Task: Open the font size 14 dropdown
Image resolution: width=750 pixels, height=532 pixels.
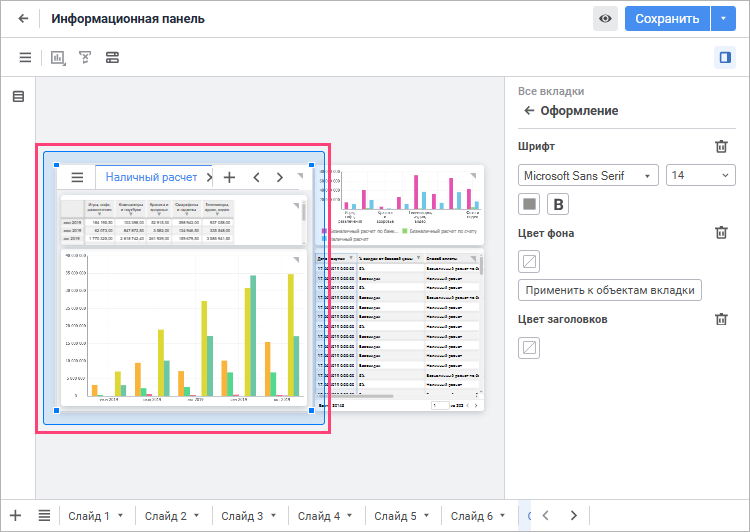Action: point(701,176)
